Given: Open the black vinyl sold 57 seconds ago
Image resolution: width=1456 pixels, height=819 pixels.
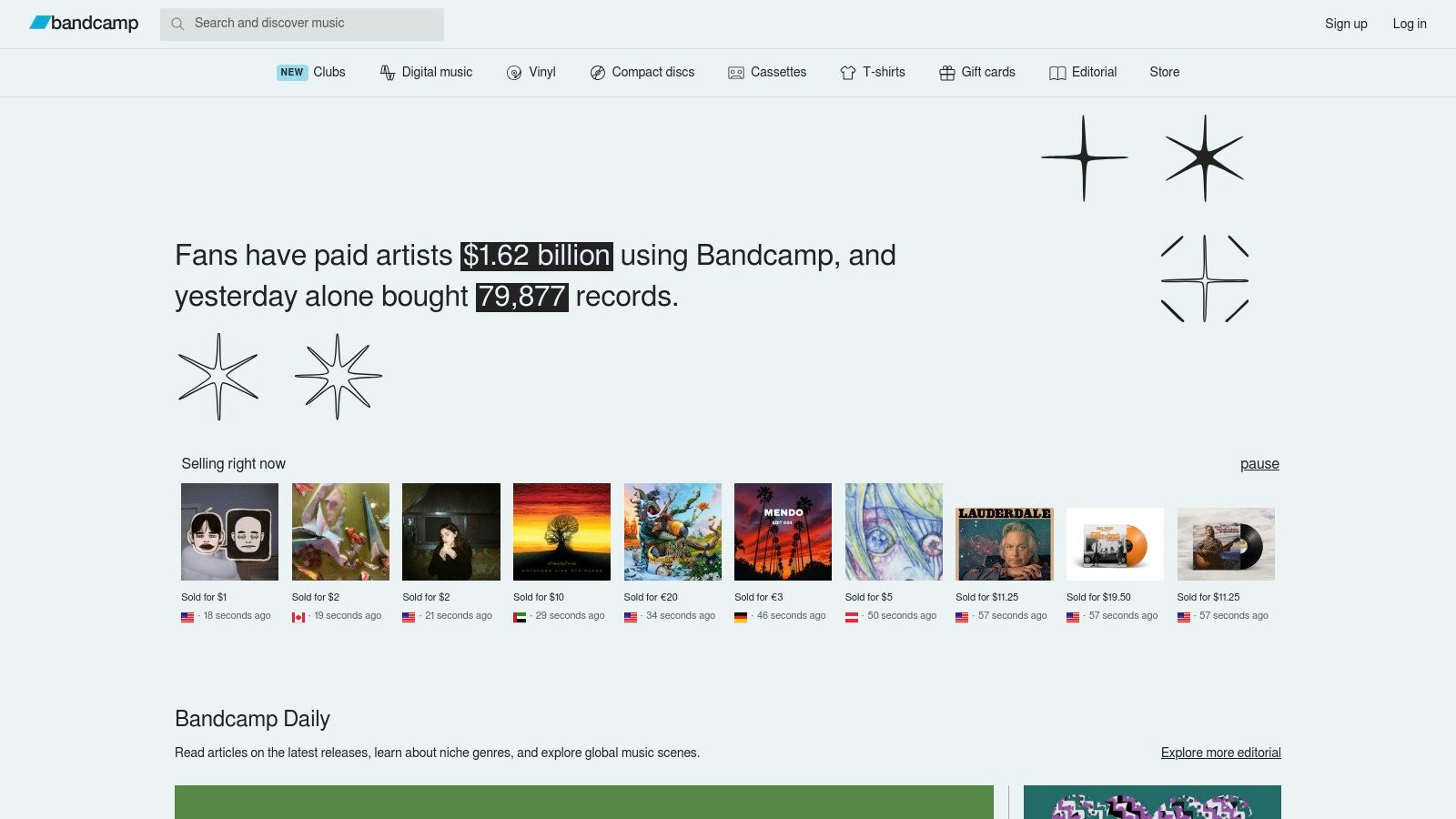Looking at the screenshot, I should 1226,544.
